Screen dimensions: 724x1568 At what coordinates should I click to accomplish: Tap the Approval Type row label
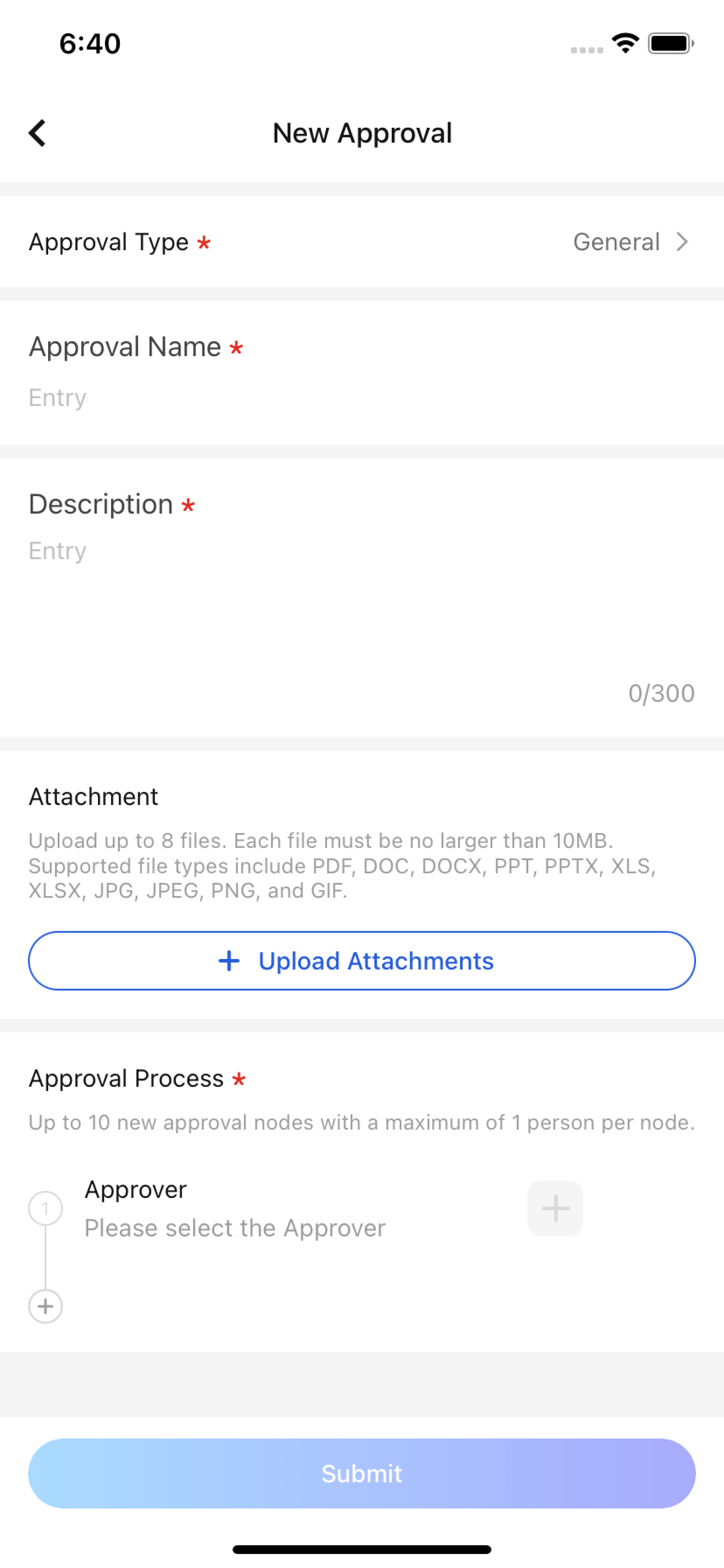point(109,242)
